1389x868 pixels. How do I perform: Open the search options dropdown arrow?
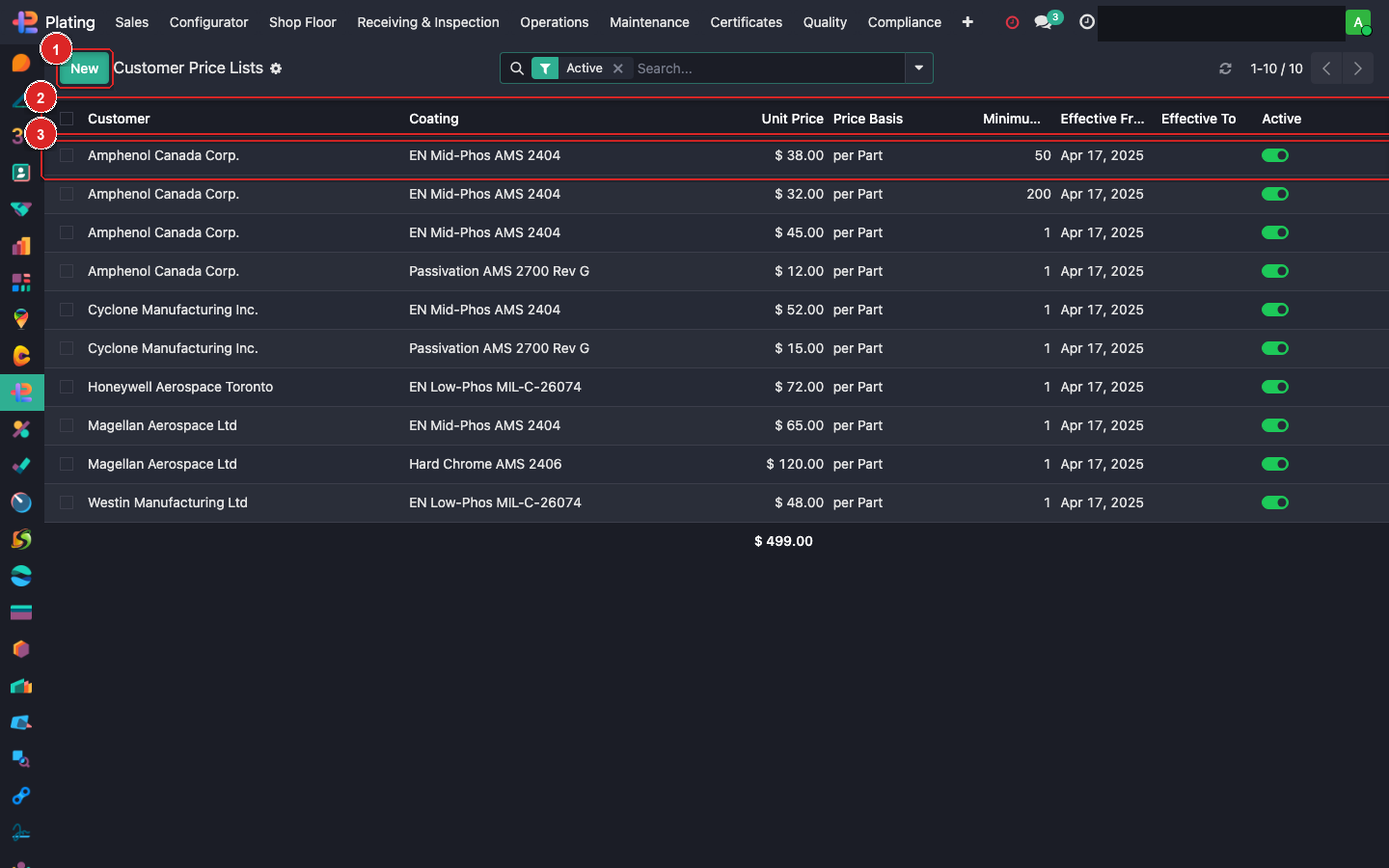point(918,68)
